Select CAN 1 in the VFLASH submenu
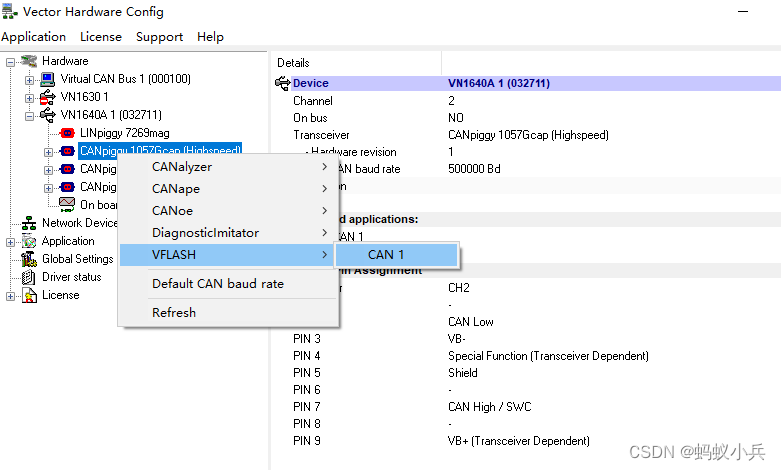 (x=386, y=255)
